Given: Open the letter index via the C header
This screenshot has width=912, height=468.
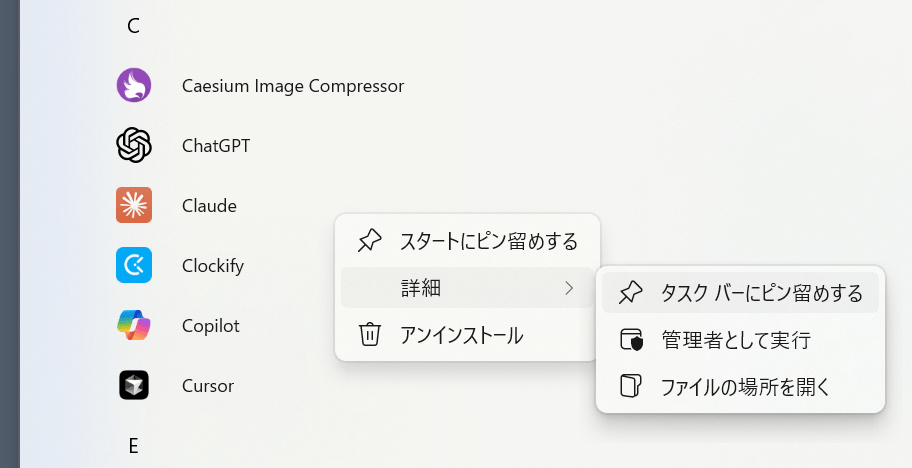Looking at the screenshot, I should (133, 26).
